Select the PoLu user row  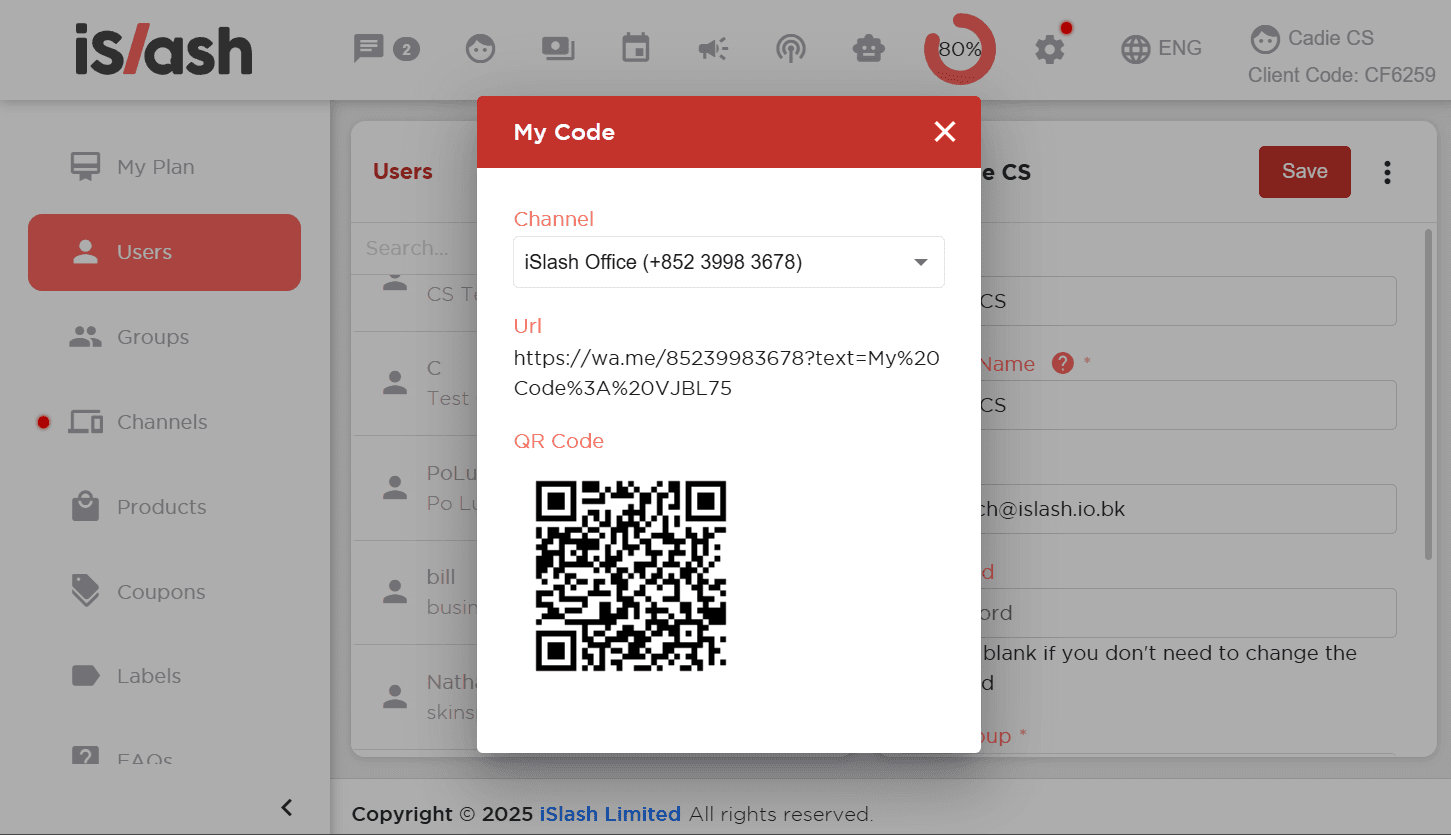(x=415, y=488)
